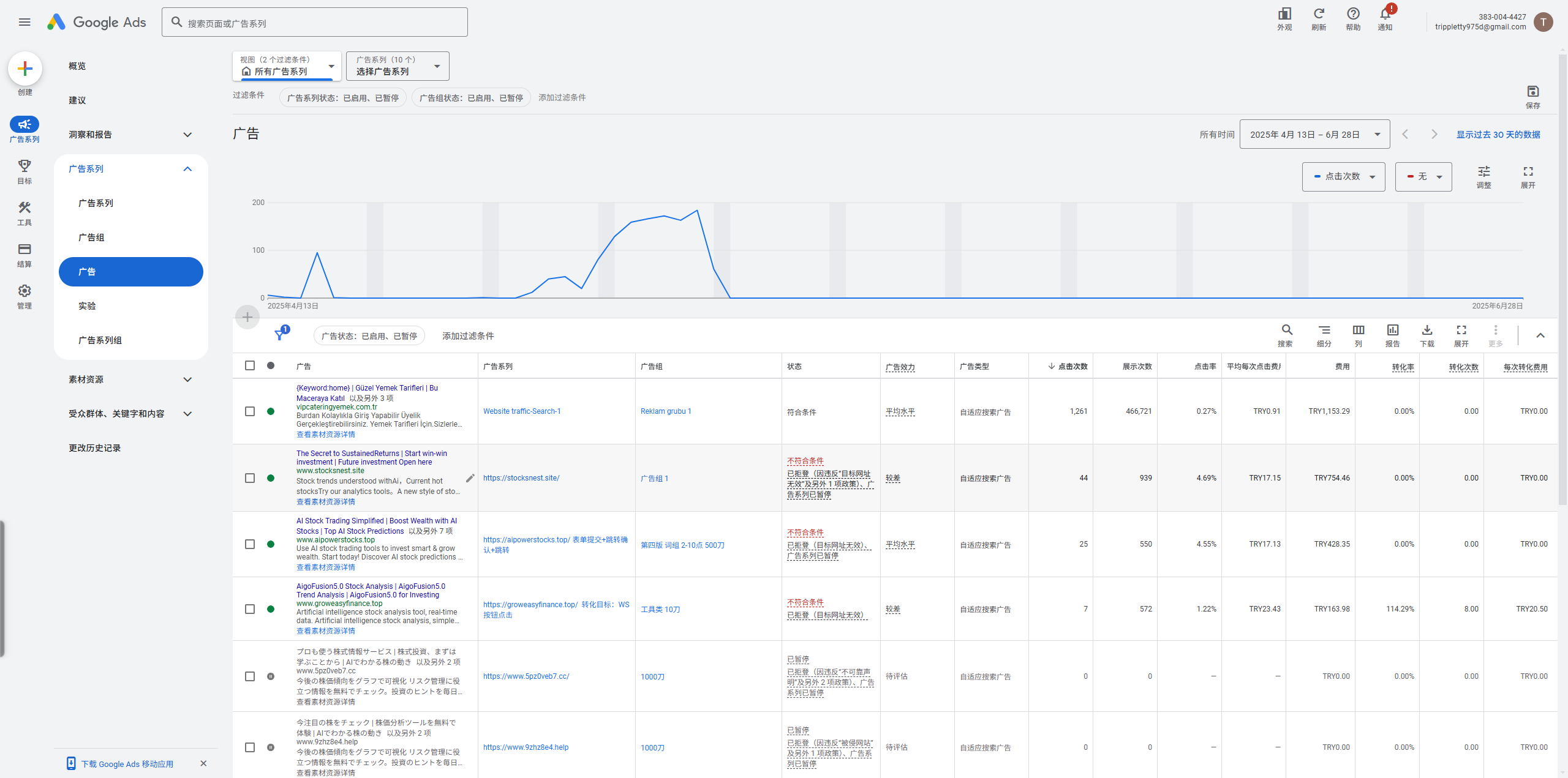Open 更改历史记录 in the sidebar
The width and height of the screenshot is (1568, 778).
coord(95,448)
